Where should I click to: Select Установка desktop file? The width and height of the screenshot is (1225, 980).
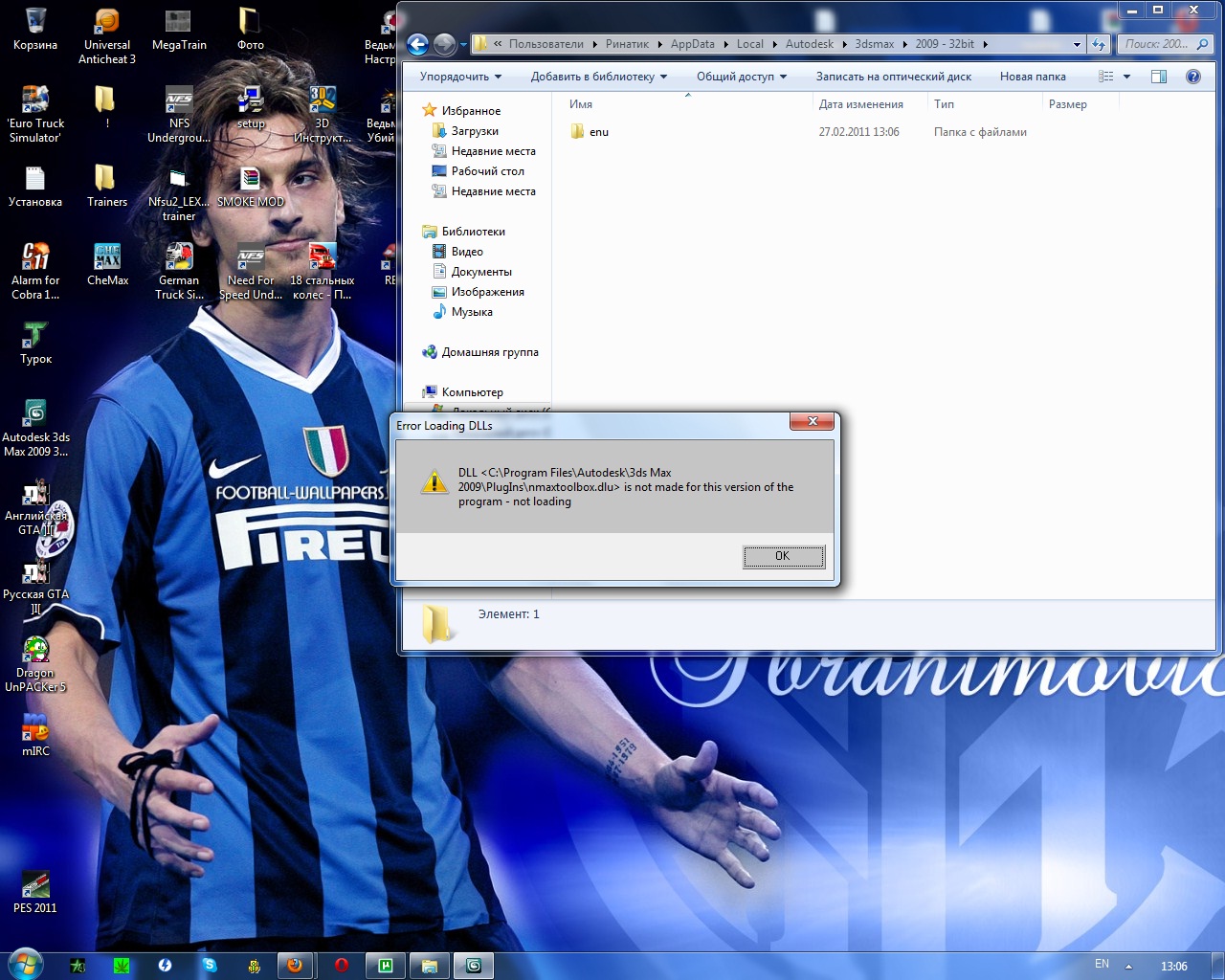point(35,187)
